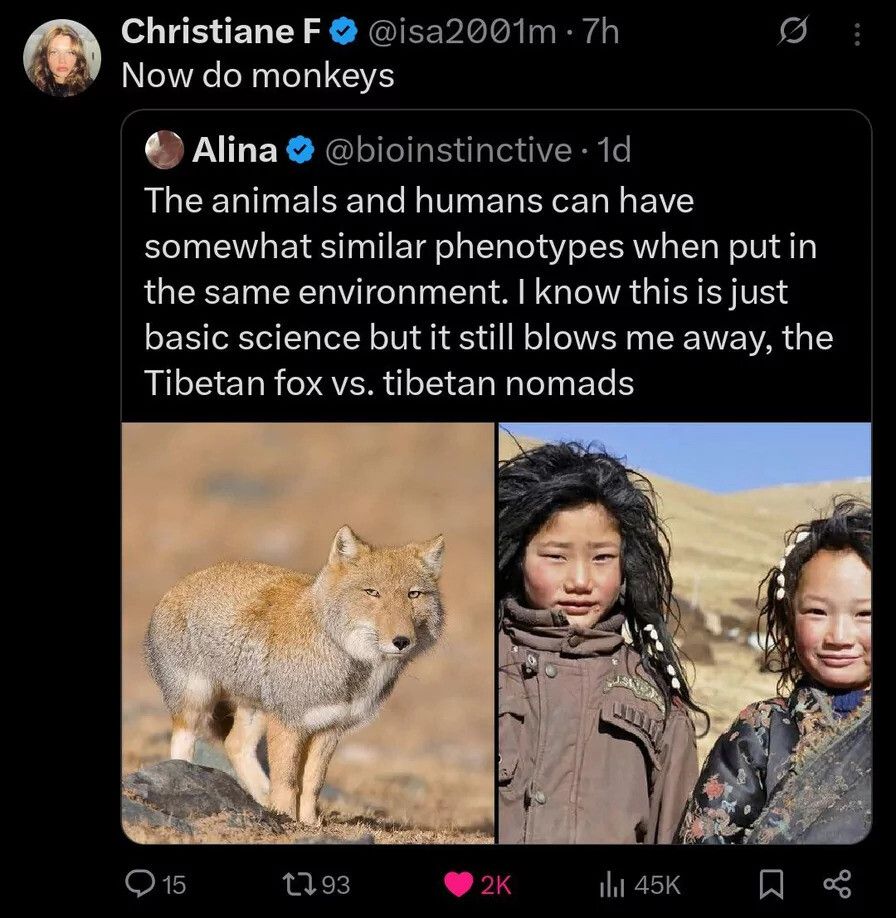The height and width of the screenshot is (918, 896).
Task: Click the Grok slashed-circle icon
Action: tap(791, 34)
